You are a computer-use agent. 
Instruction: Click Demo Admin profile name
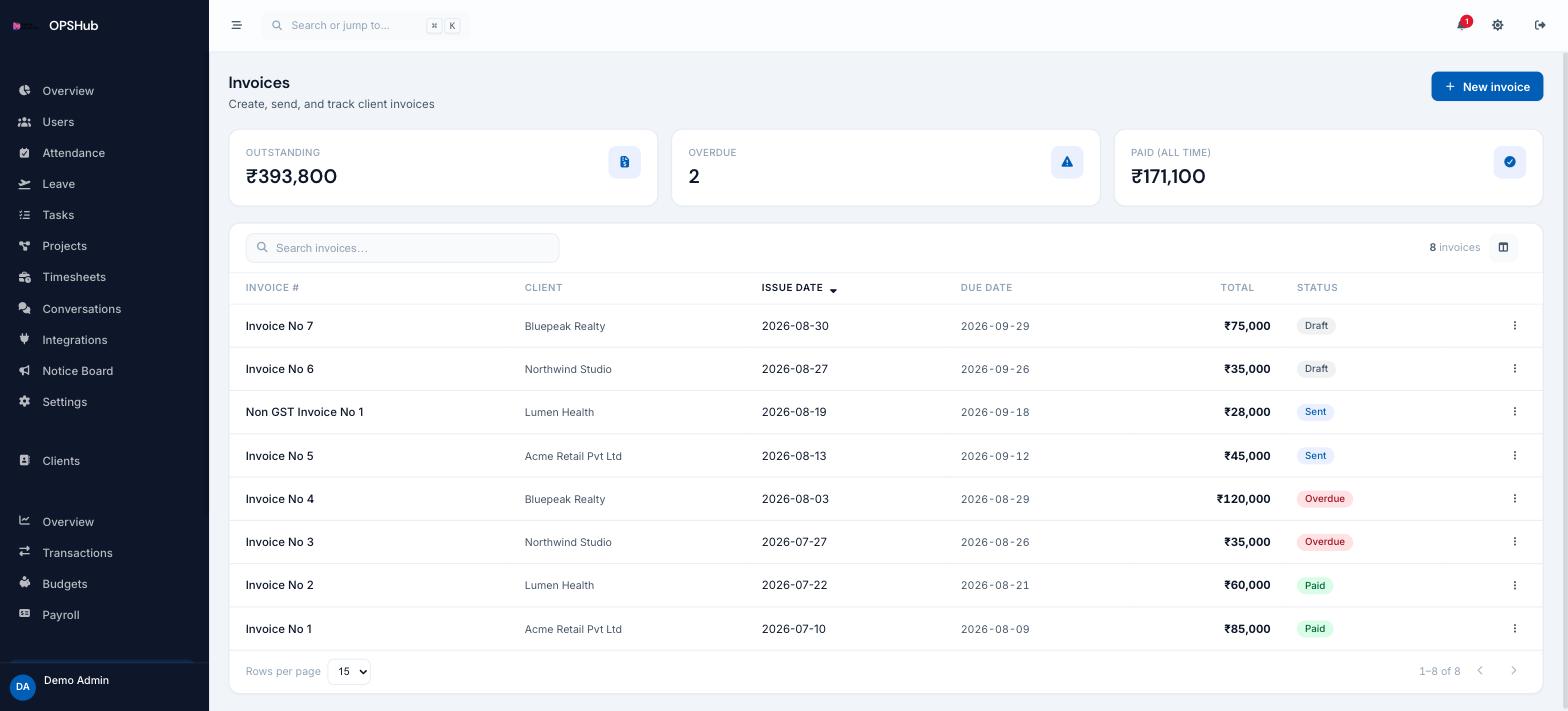point(76,680)
